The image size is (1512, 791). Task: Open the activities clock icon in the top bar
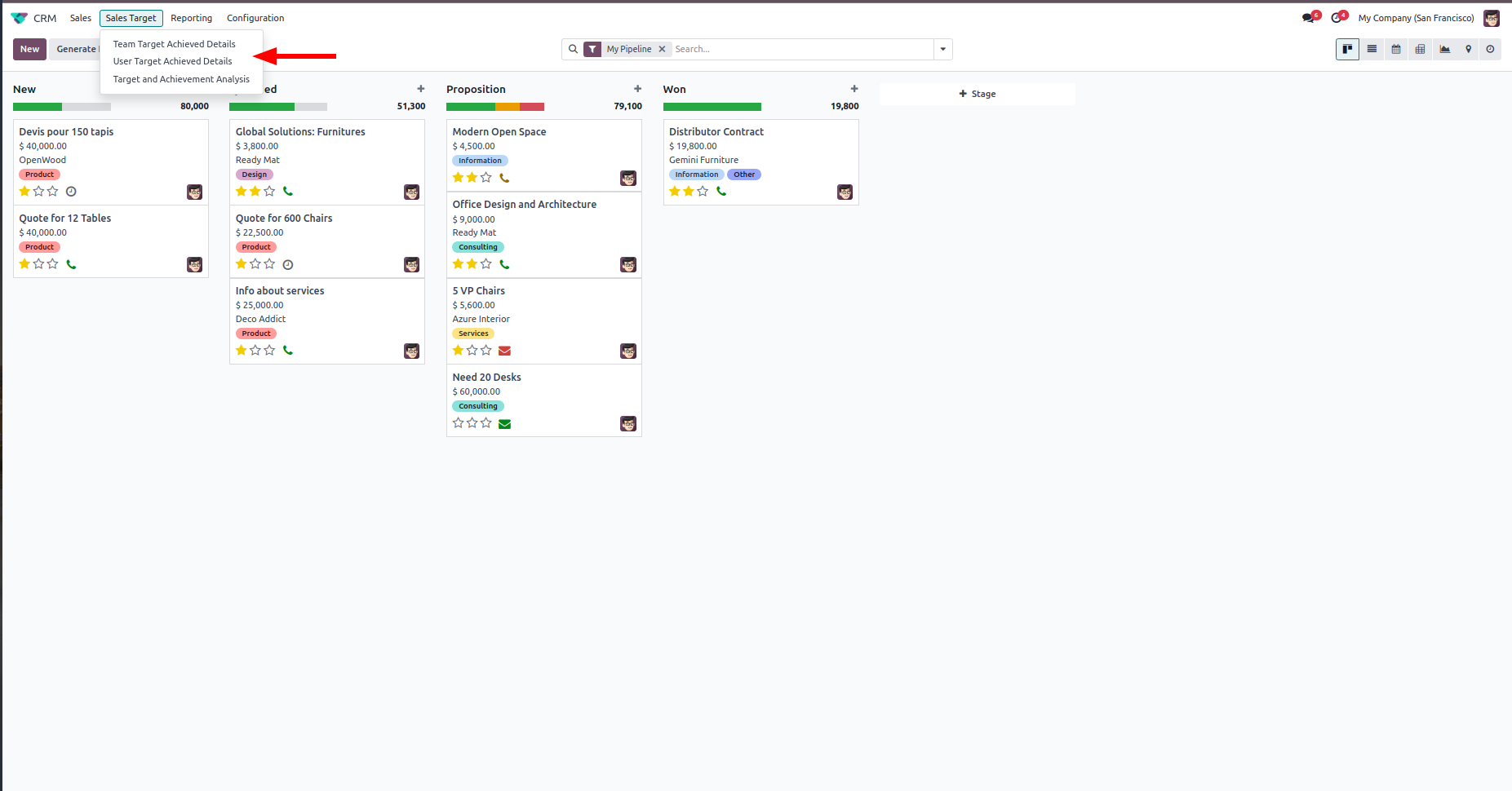pos(1338,18)
